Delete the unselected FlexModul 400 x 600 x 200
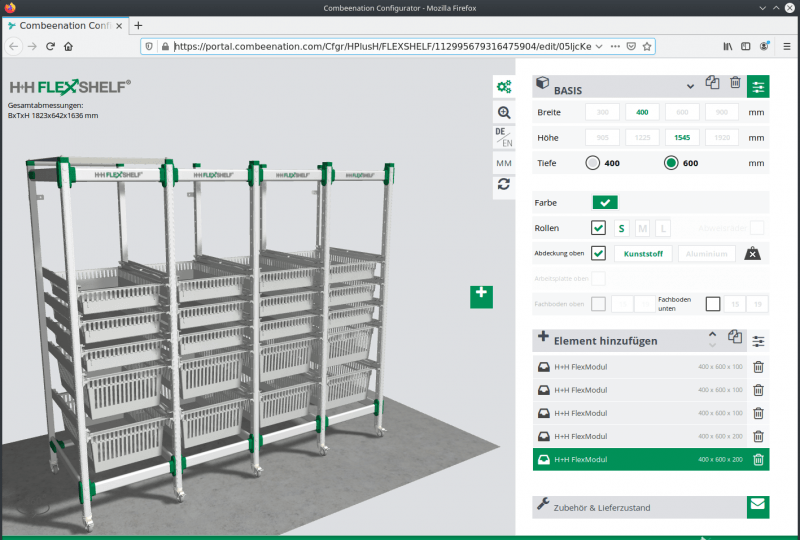 click(758, 436)
